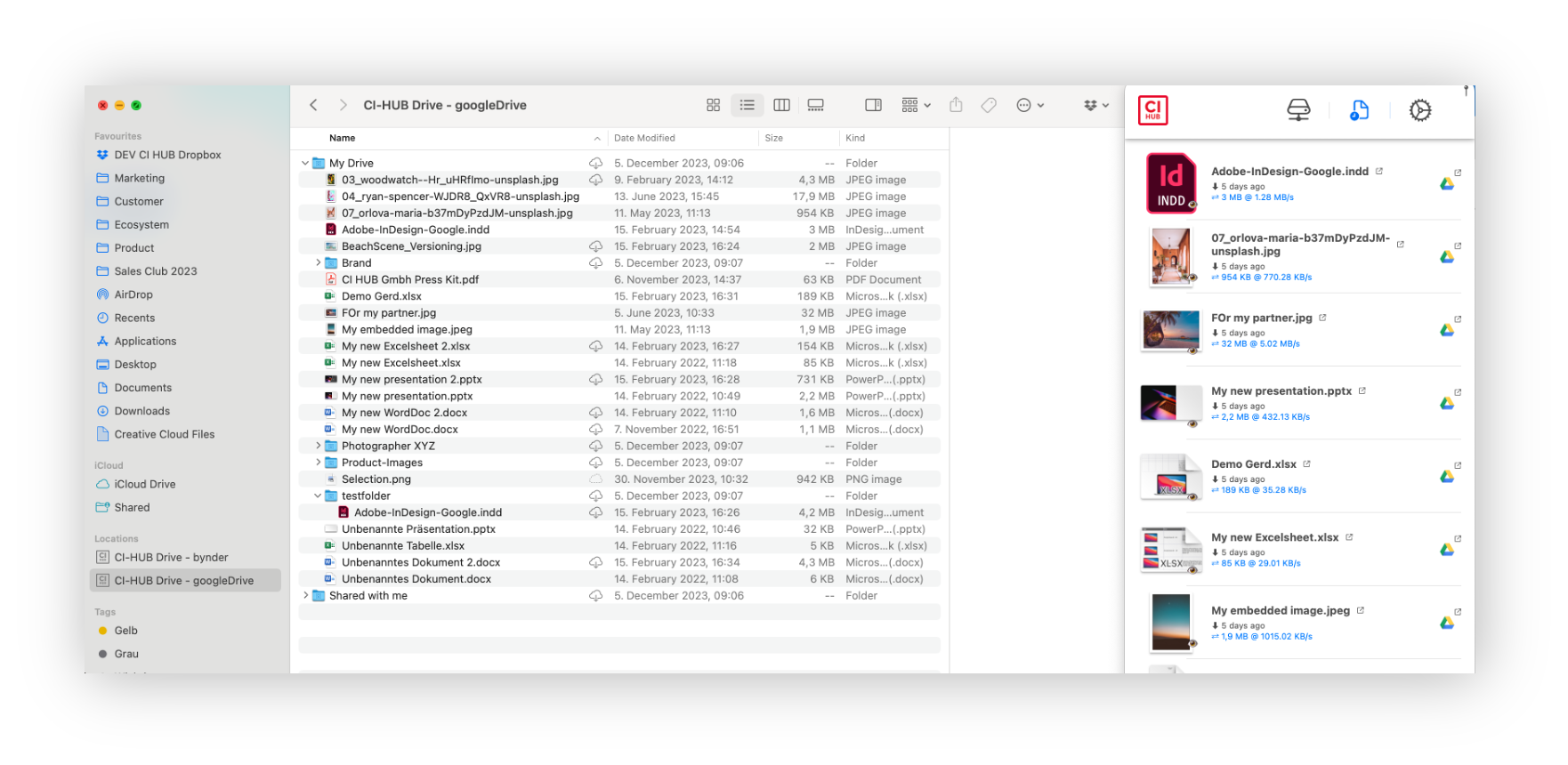Click the CI HUB logo

(1152, 110)
